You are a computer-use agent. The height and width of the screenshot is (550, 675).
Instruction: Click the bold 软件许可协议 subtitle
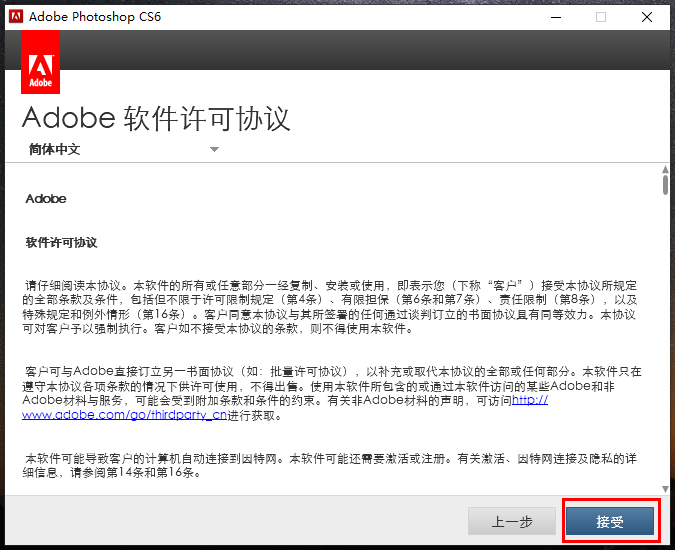62,243
